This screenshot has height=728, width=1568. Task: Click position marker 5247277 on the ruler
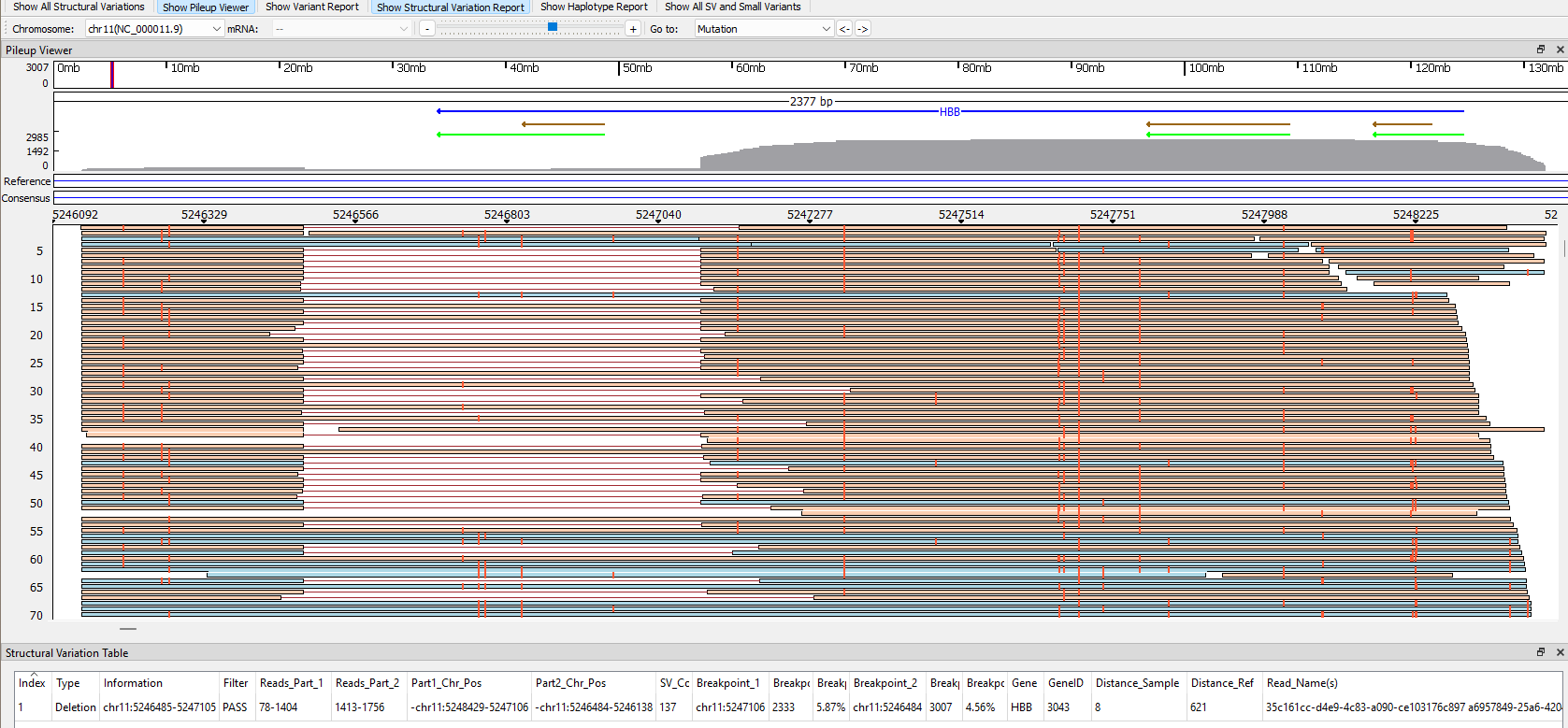click(x=810, y=215)
